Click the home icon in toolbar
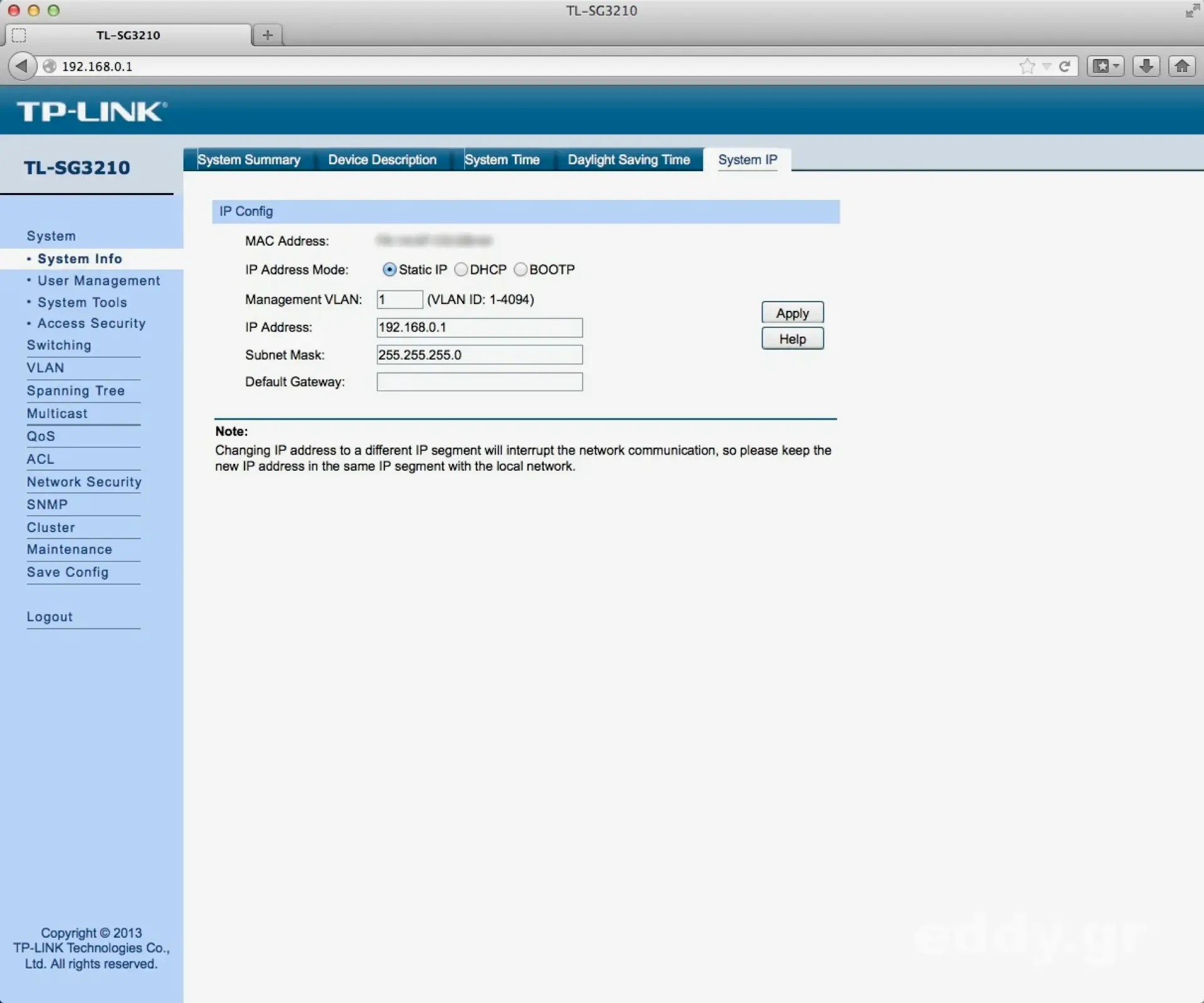This screenshot has height=1003, width=1204. pyautogui.click(x=1182, y=66)
